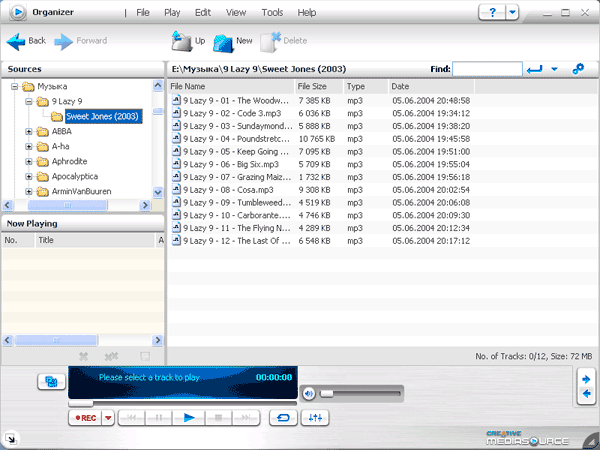600x450 pixels.
Task: Open the File menu
Action: click(x=143, y=13)
